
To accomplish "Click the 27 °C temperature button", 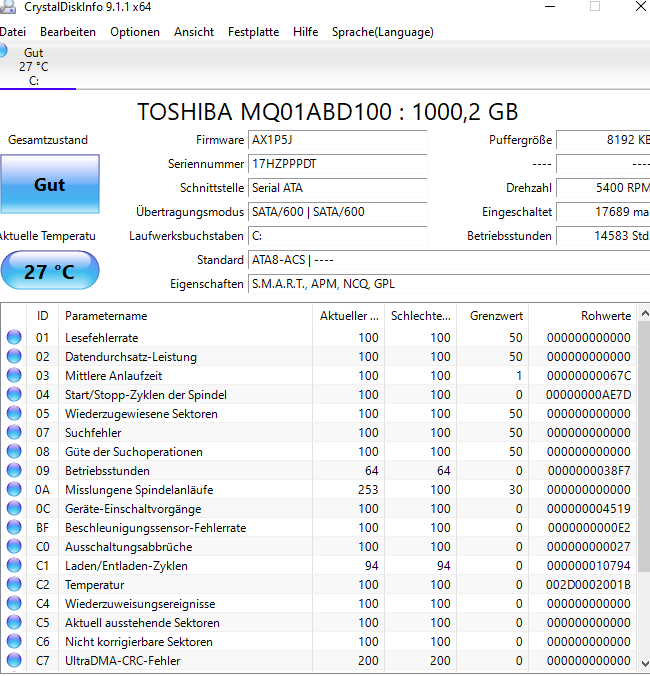I will 50,271.
